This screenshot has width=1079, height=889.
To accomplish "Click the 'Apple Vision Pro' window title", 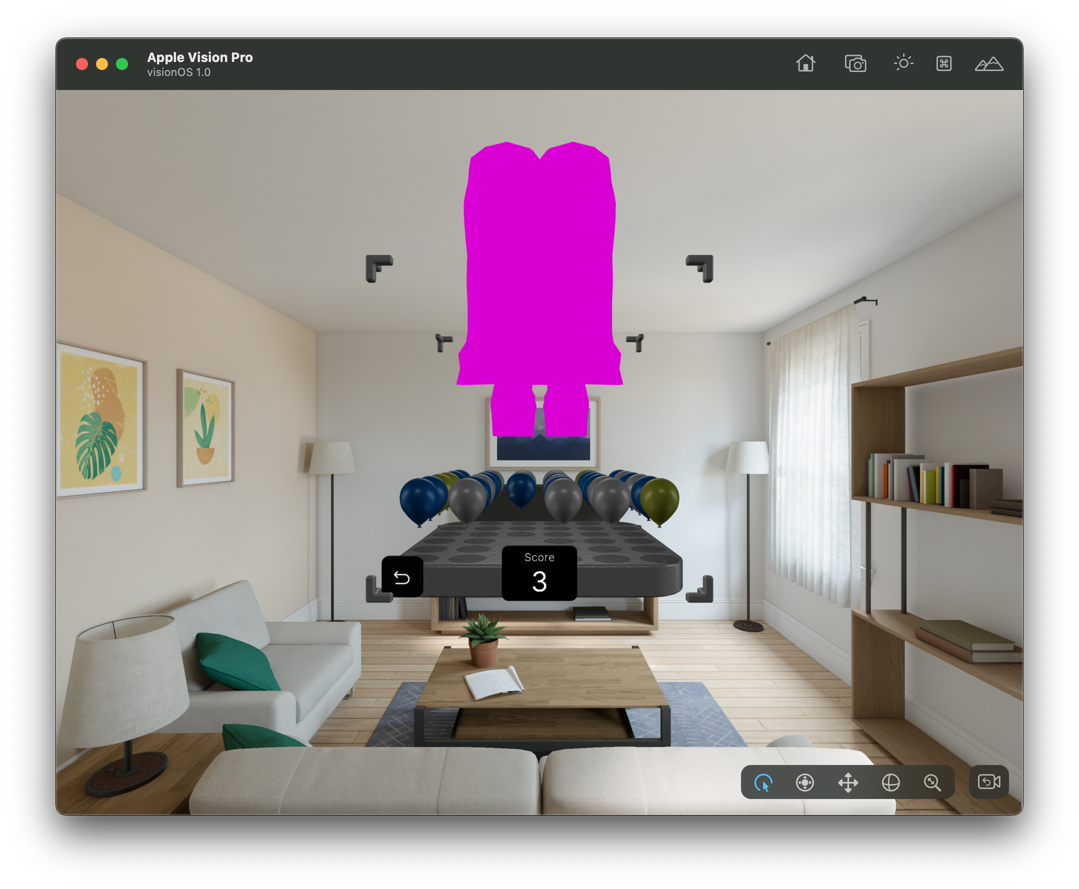I will tap(200, 57).
